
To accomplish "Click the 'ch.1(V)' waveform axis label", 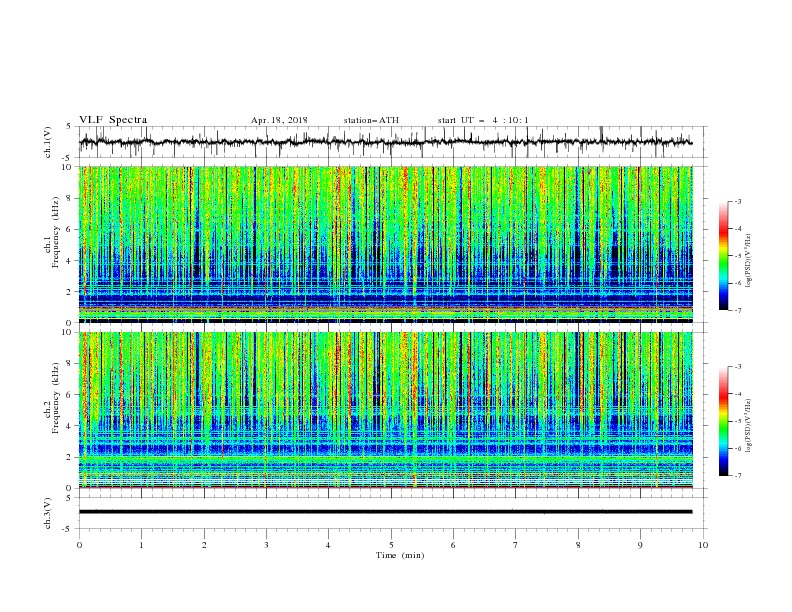I will [48, 142].
